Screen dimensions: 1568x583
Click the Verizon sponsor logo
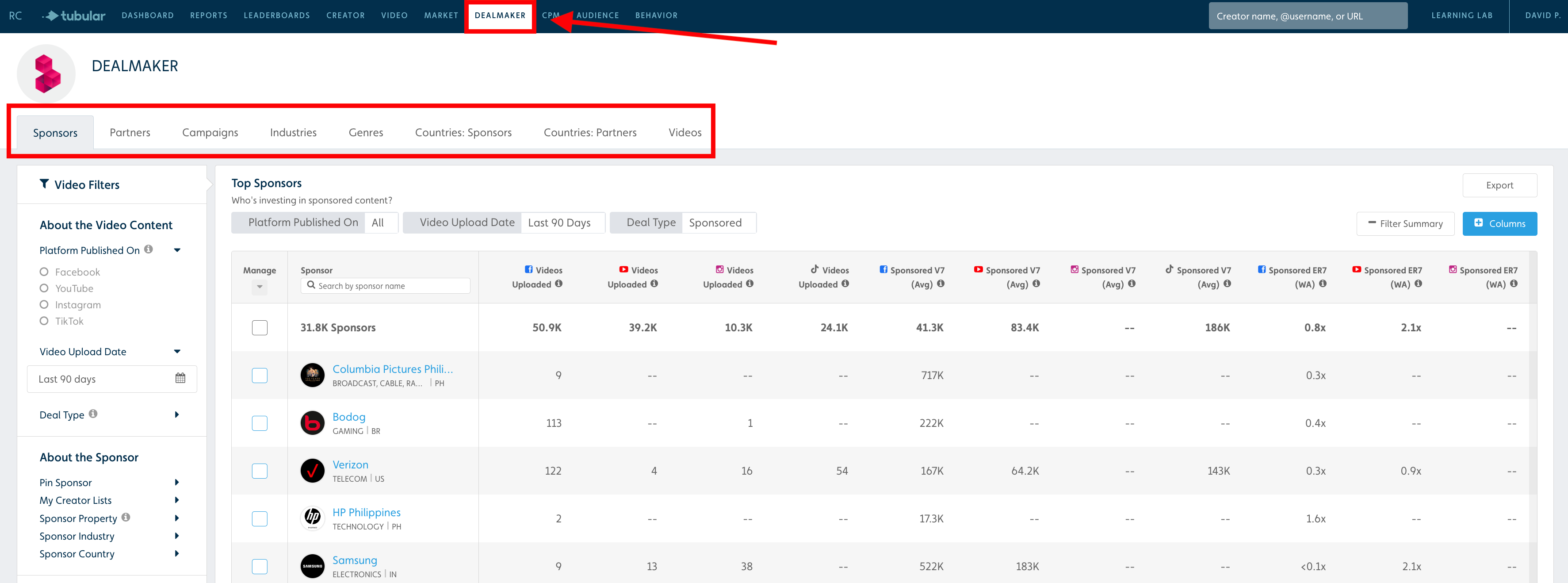tap(312, 471)
